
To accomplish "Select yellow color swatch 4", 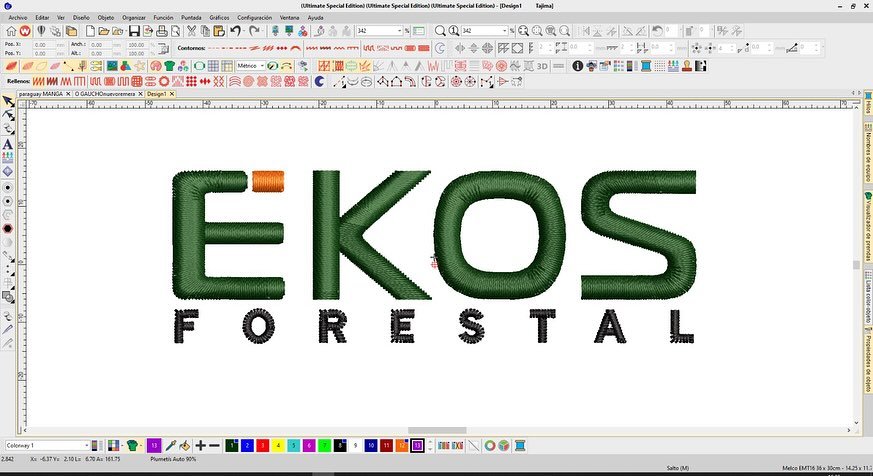I will (x=278, y=445).
